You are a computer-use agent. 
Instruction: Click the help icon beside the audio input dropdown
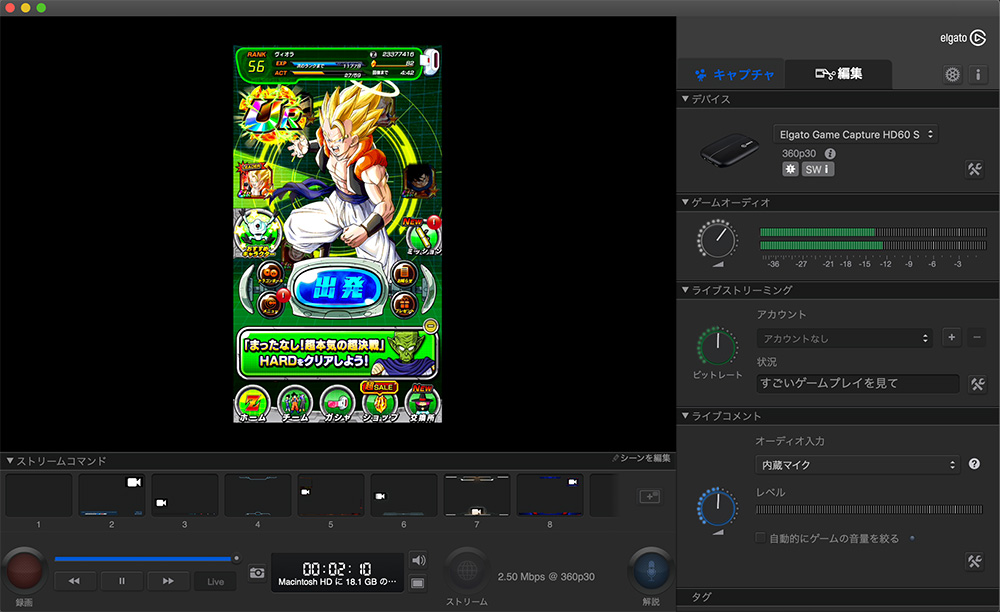973,464
